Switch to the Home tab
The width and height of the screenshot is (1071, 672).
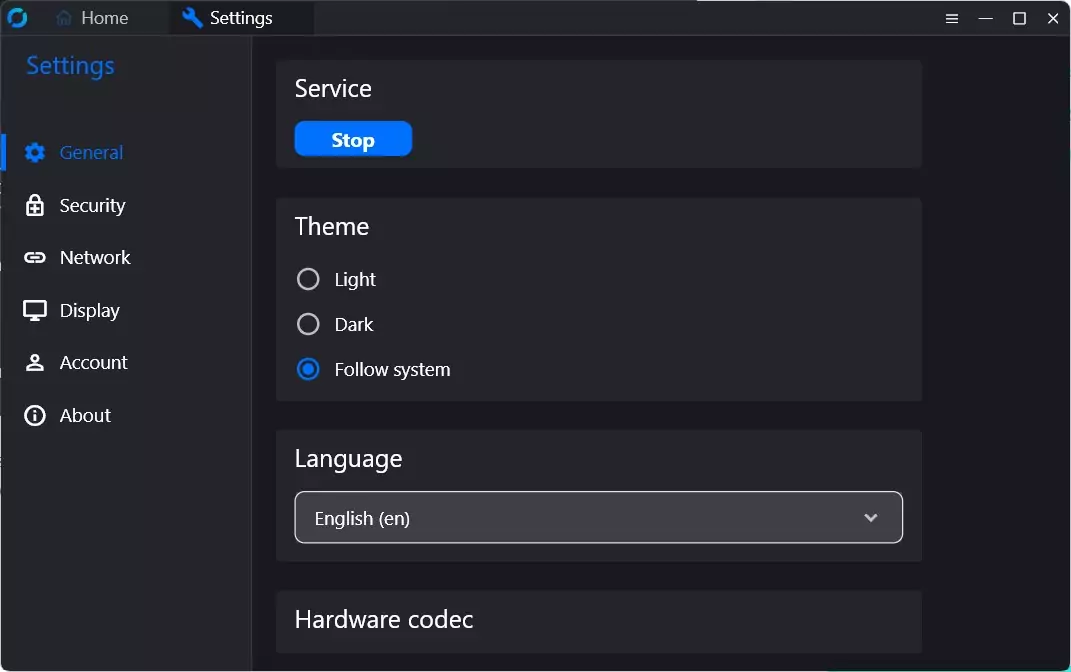(93, 18)
